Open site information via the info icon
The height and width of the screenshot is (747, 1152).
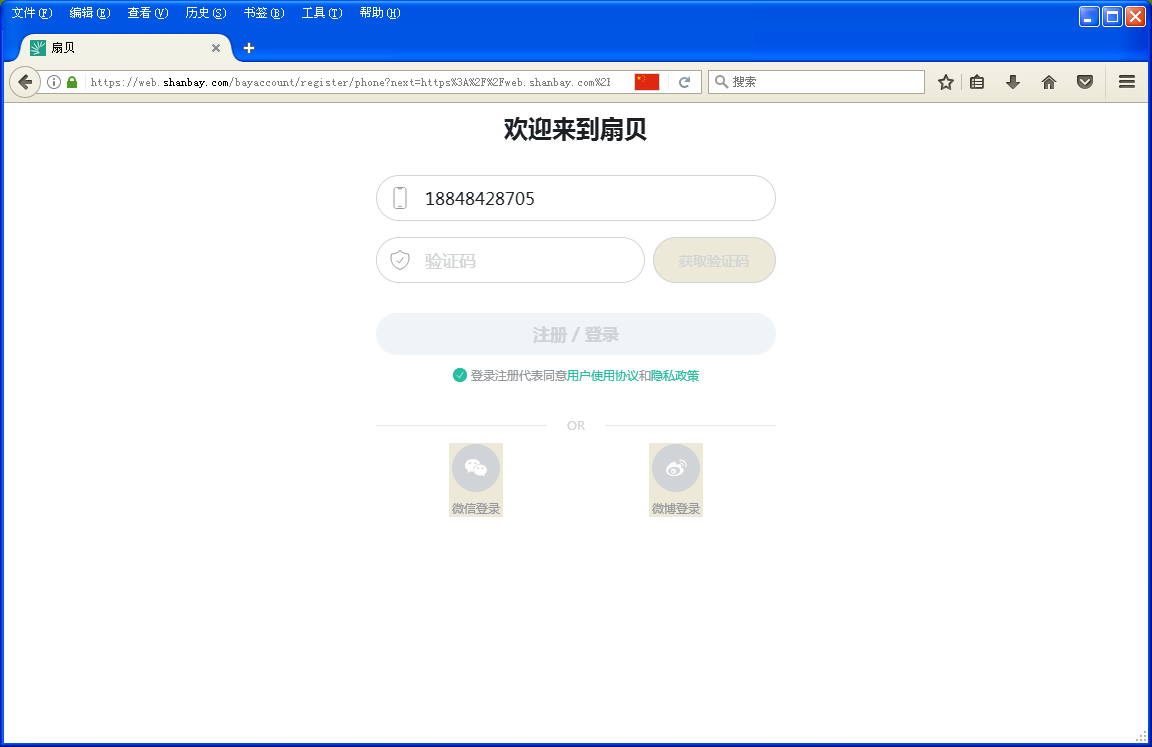(x=54, y=82)
